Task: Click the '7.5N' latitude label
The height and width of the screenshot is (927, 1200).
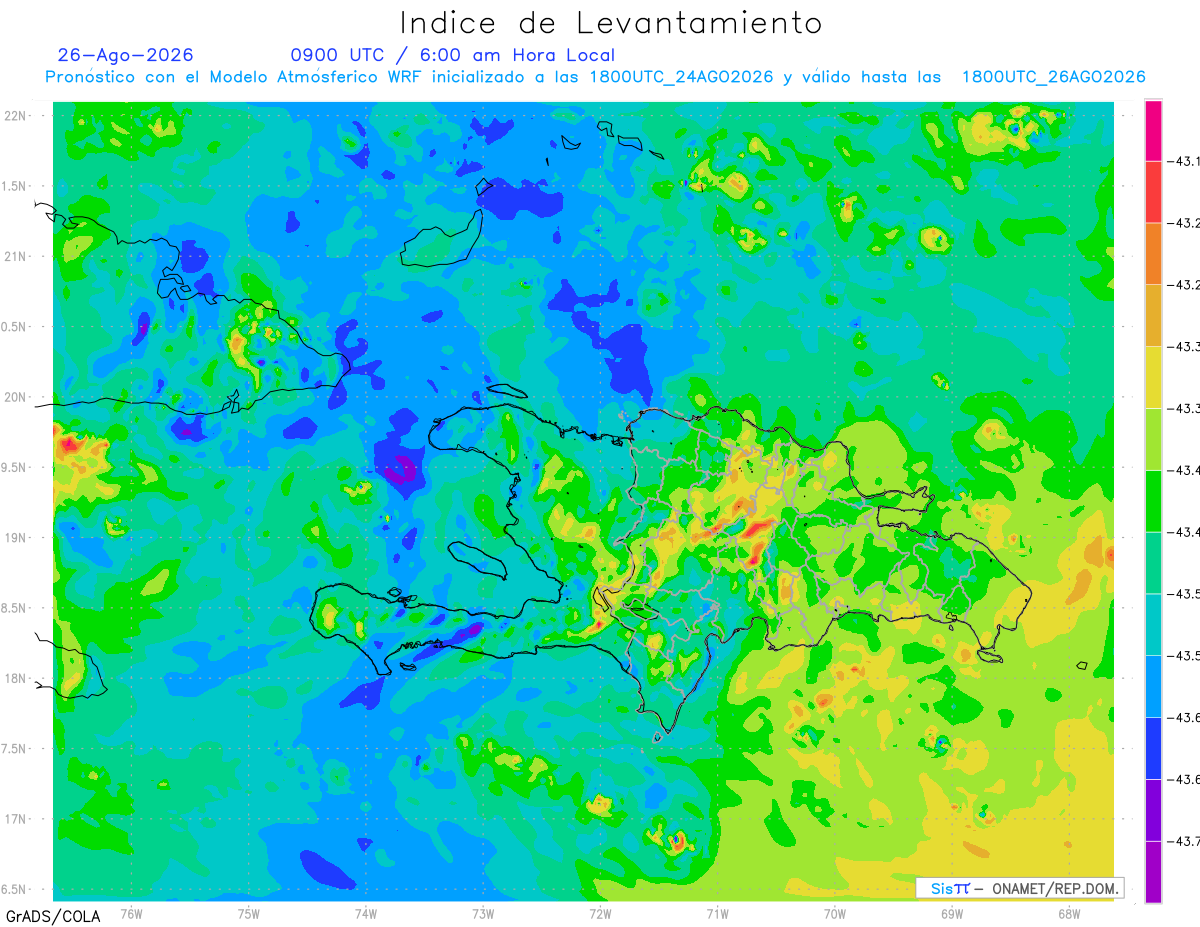Action: point(12,748)
